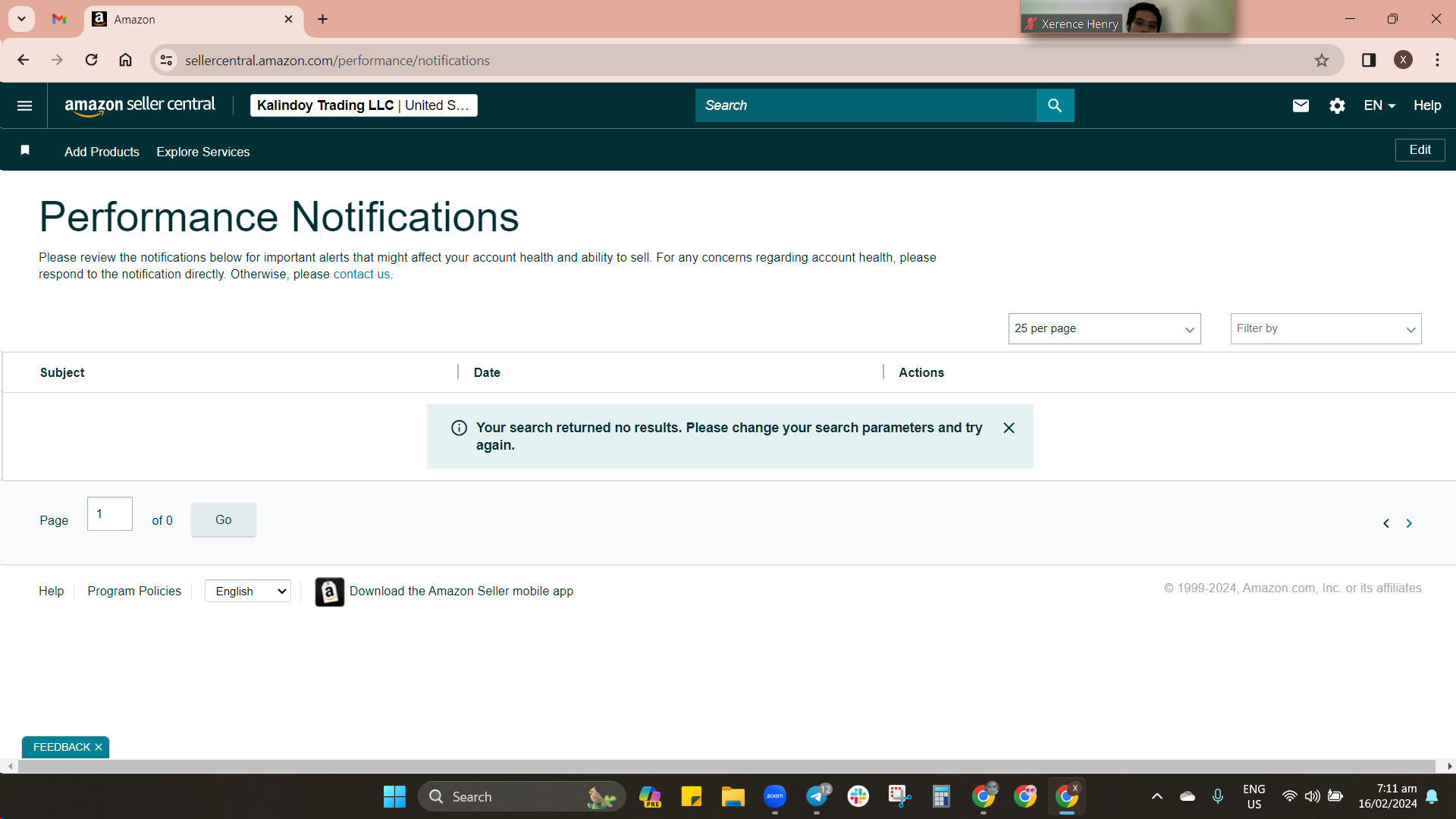
Task: Go back in browser history
Action: pos(24,60)
